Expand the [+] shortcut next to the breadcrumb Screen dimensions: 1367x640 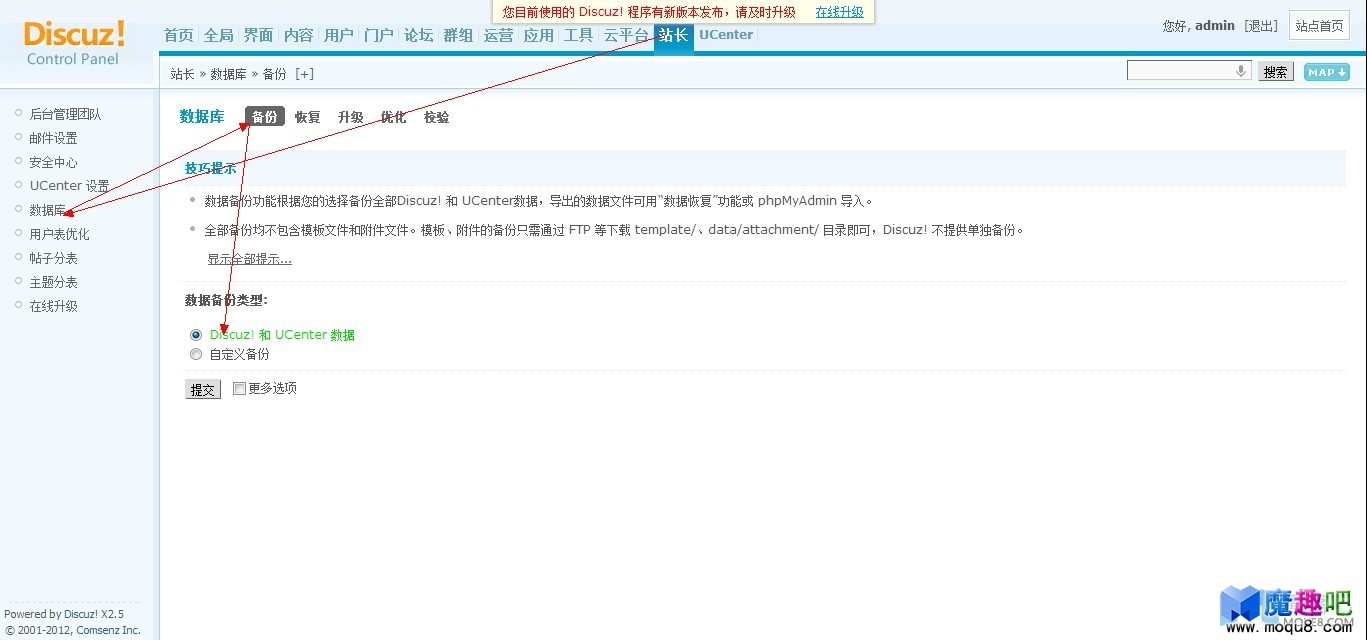(304, 74)
